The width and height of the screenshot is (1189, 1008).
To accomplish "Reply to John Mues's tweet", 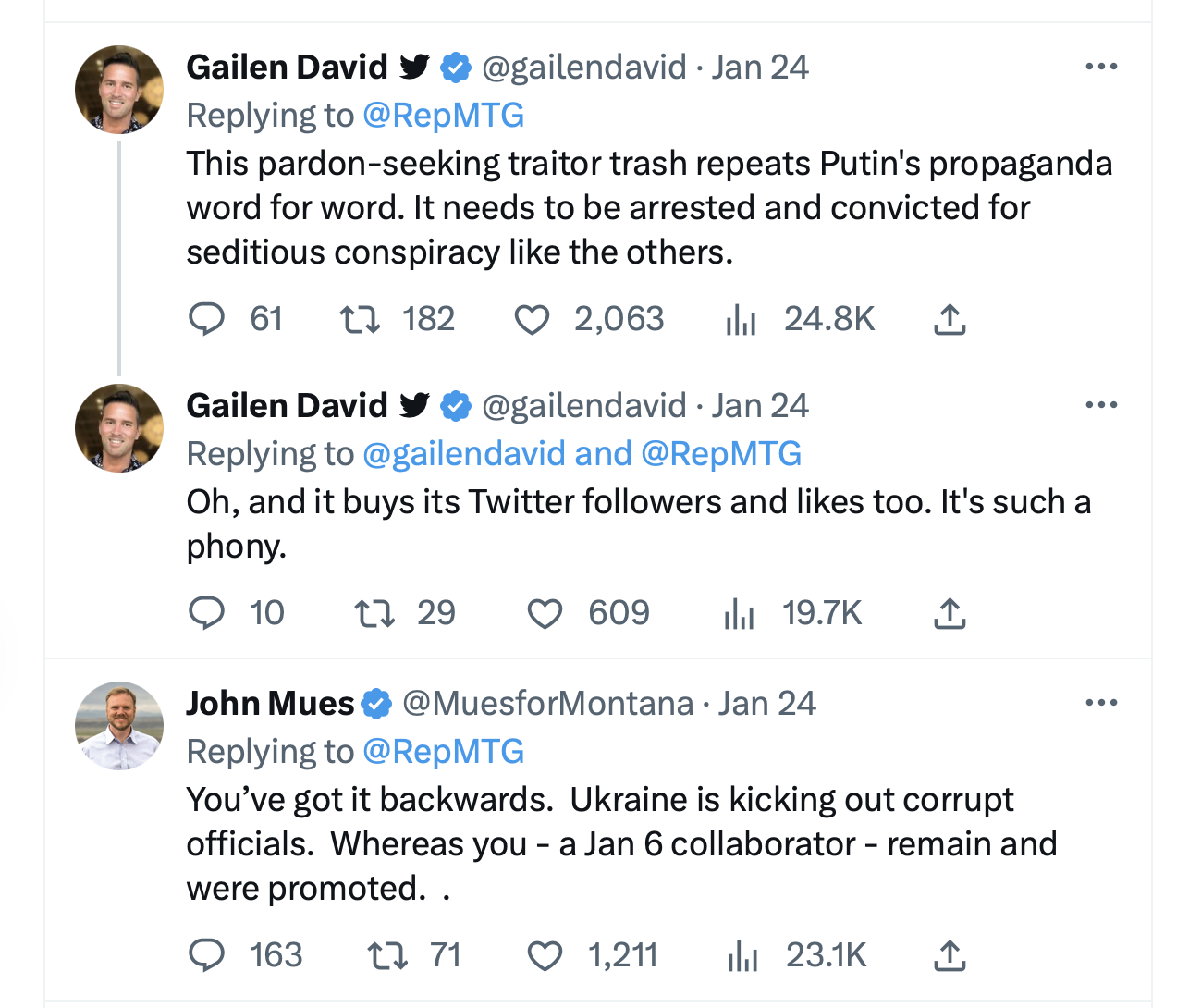I will click(x=206, y=955).
